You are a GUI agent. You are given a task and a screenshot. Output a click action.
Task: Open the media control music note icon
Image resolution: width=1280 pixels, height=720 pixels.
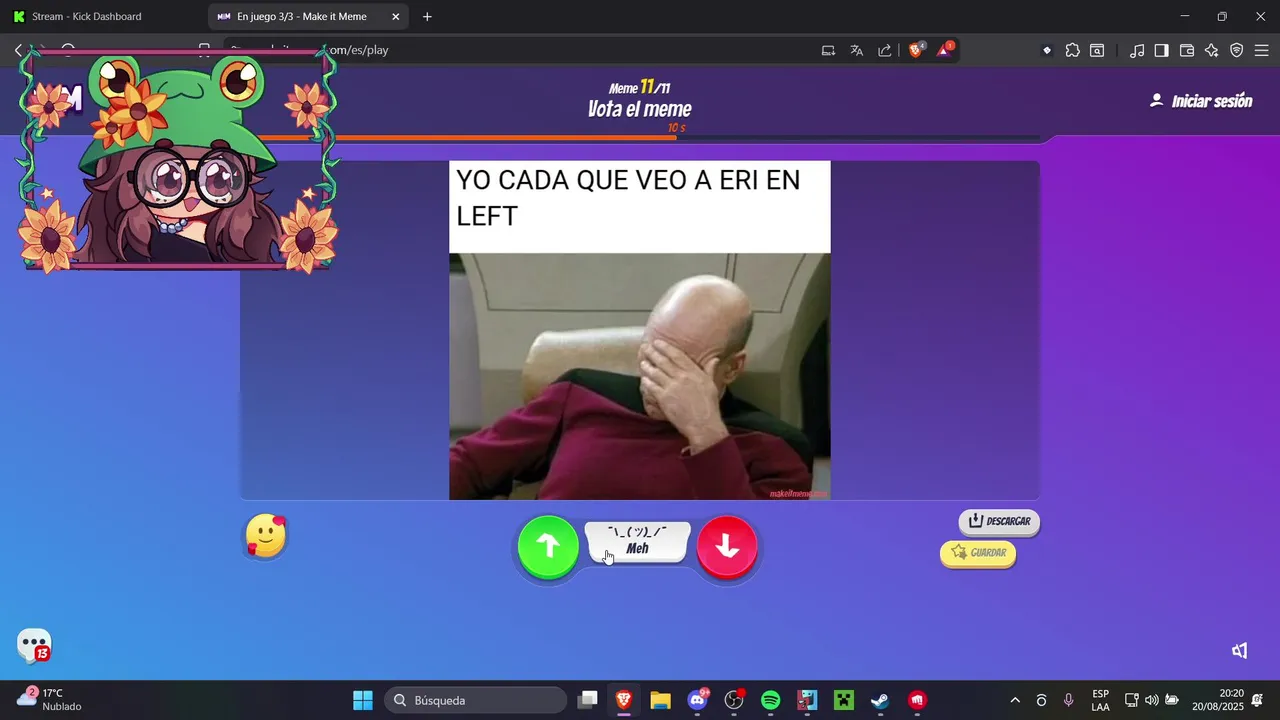[x=1137, y=50]
